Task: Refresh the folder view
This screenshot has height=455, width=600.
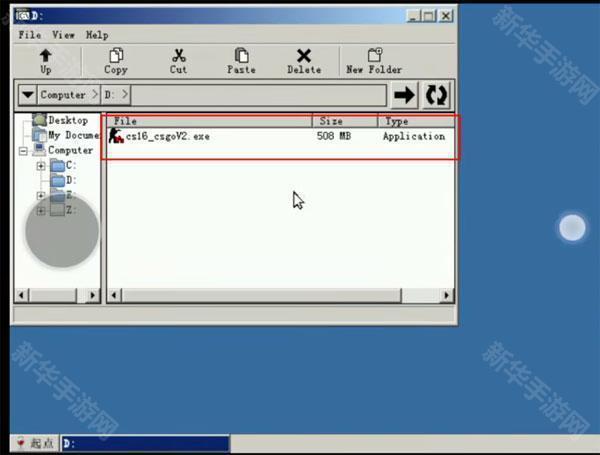Action: (437, 95)
